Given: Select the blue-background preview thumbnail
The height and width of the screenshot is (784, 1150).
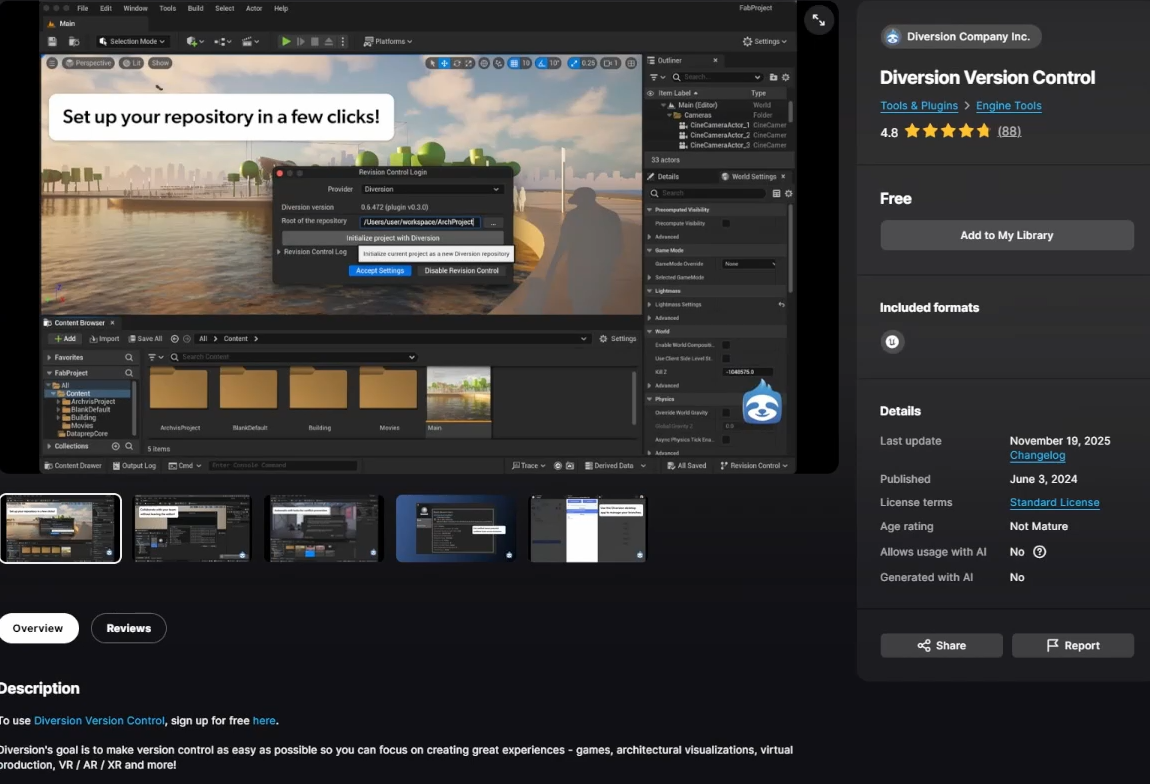Looking at the screenshot, I should 456,528.
